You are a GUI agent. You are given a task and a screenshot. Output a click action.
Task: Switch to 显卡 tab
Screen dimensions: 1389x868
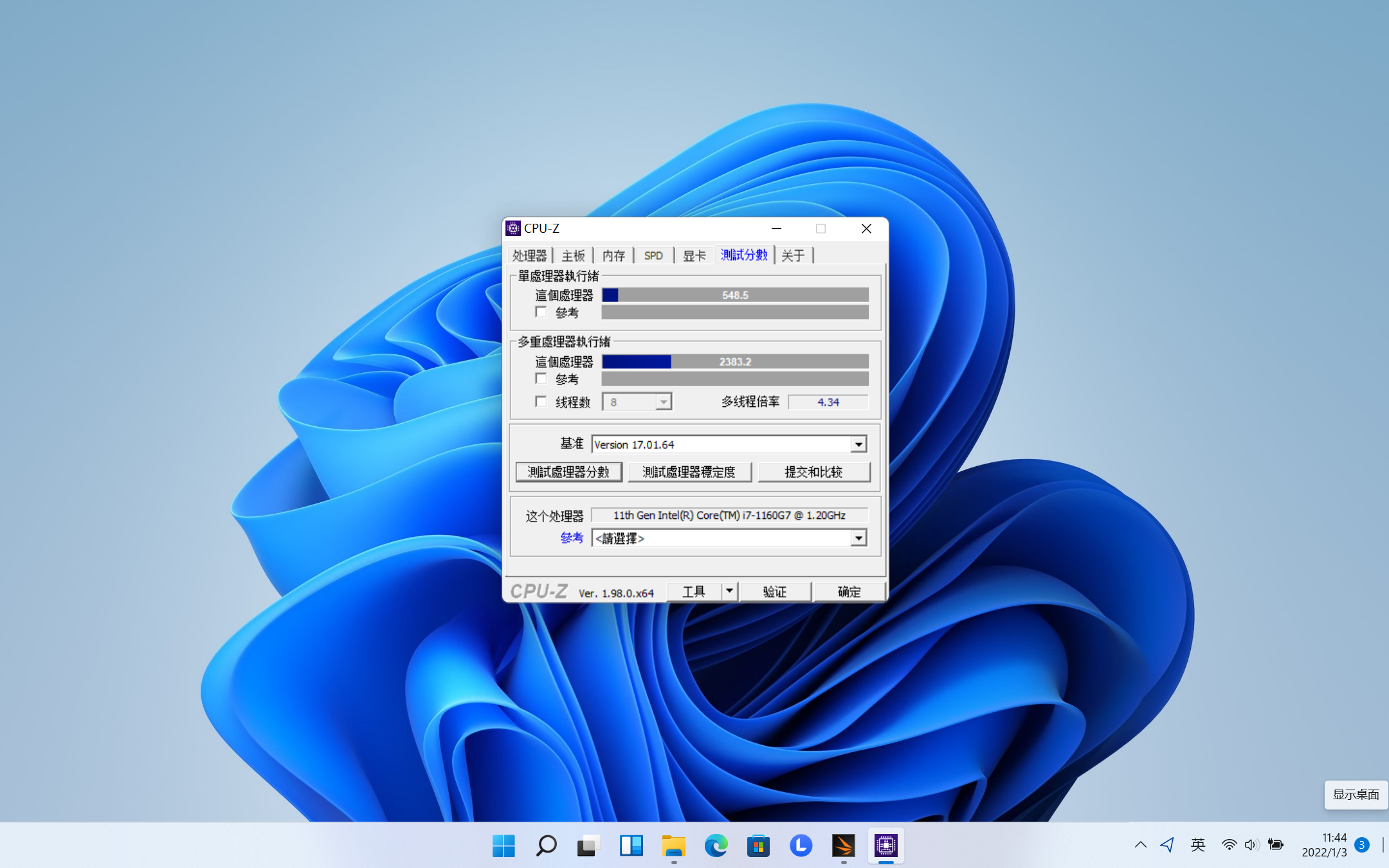coord(694,256)
